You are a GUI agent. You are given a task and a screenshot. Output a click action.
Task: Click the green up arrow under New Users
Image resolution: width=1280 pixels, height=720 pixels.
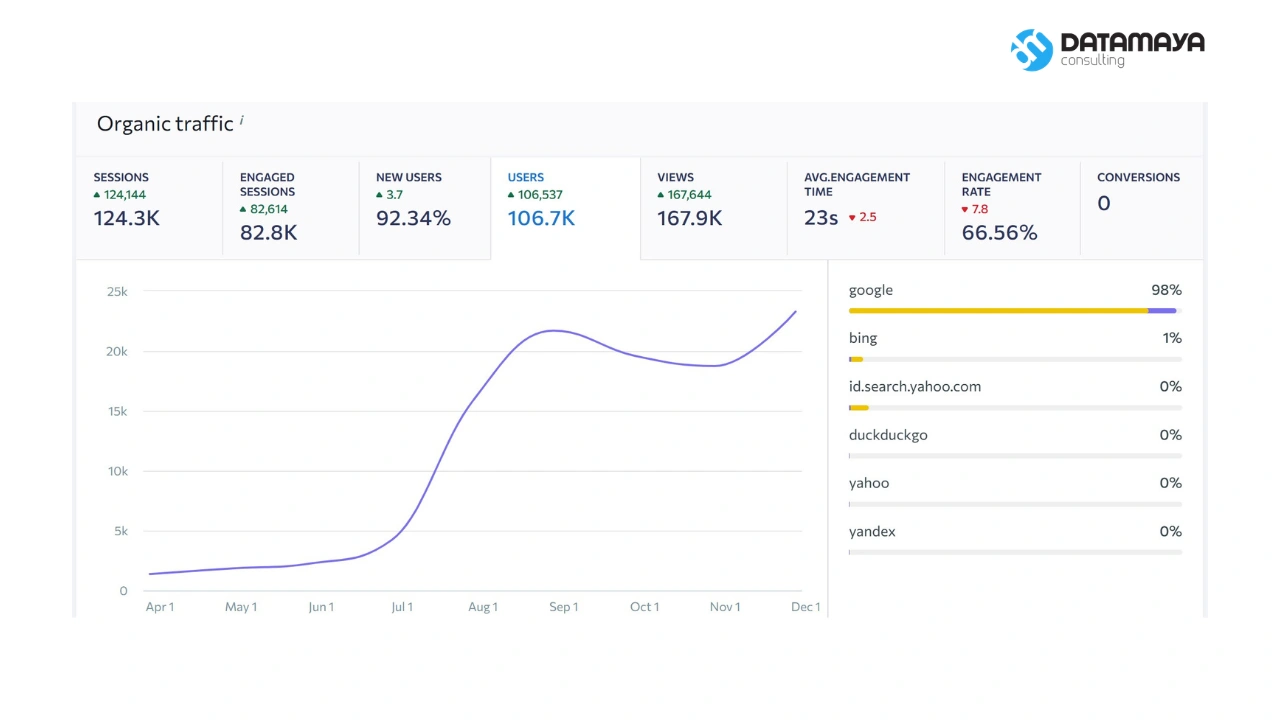click(380, 195)
